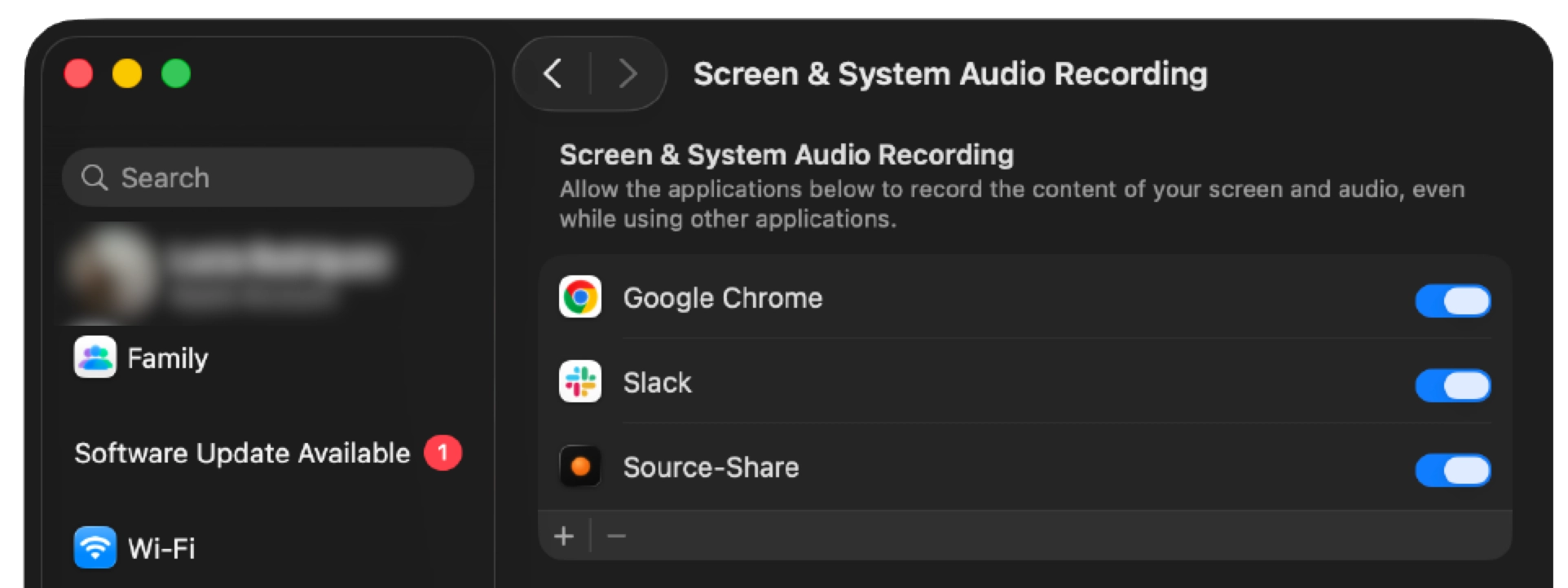Zoom window with green button
1568x588 pixels.
(x=176, y=73)
